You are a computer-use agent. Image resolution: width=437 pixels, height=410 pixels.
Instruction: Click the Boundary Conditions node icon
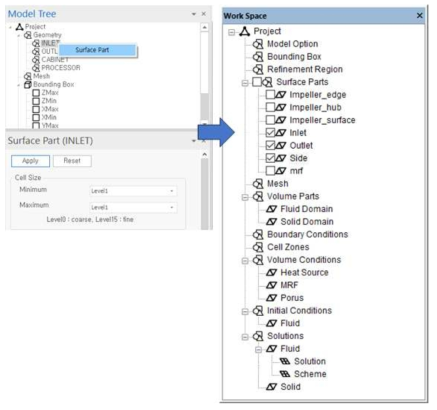pyautogui.click(x=258, y=234)
